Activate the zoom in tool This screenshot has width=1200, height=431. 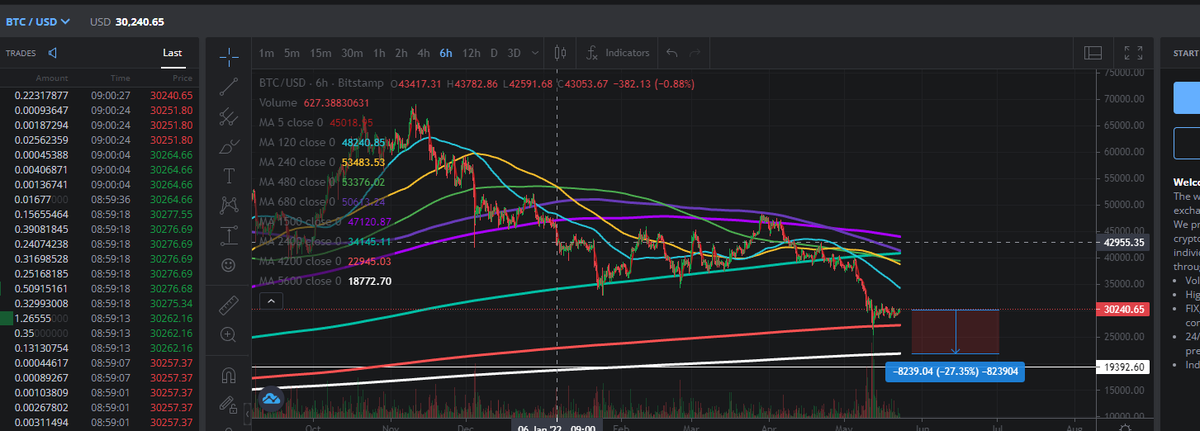pyautogui.click(x=229, y=334)
